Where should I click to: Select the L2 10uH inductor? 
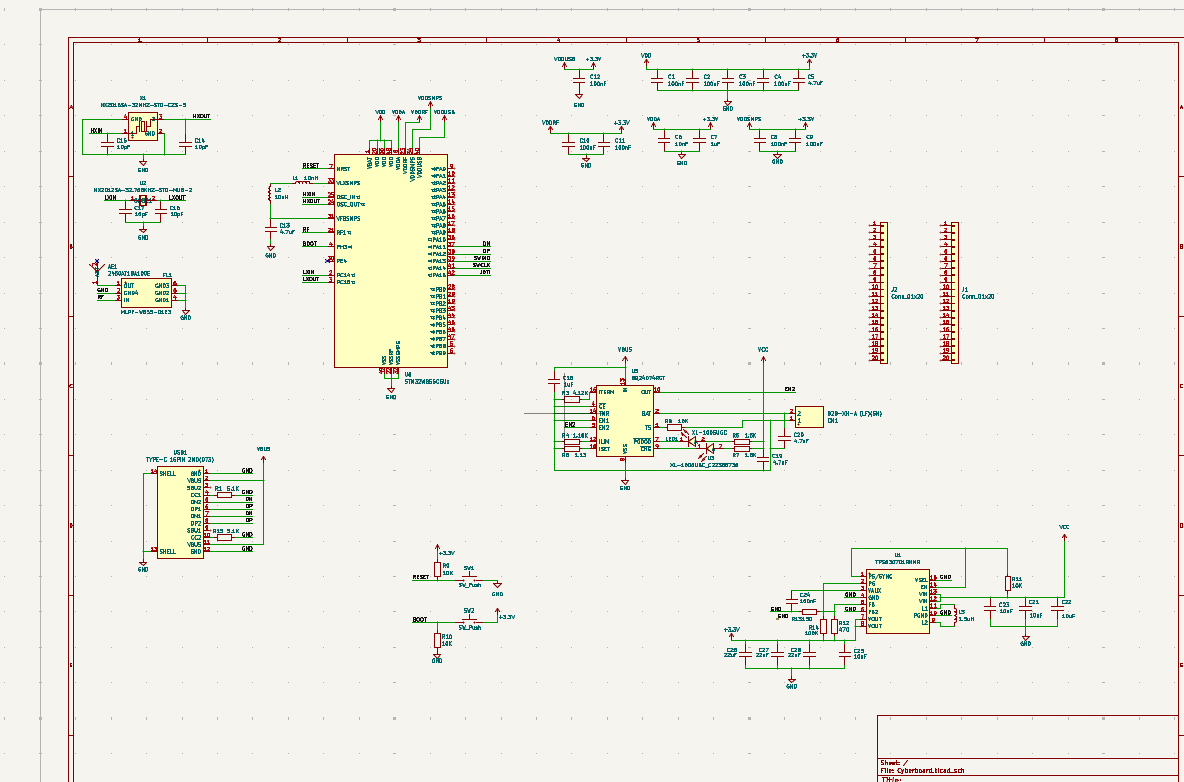(270, 192)
